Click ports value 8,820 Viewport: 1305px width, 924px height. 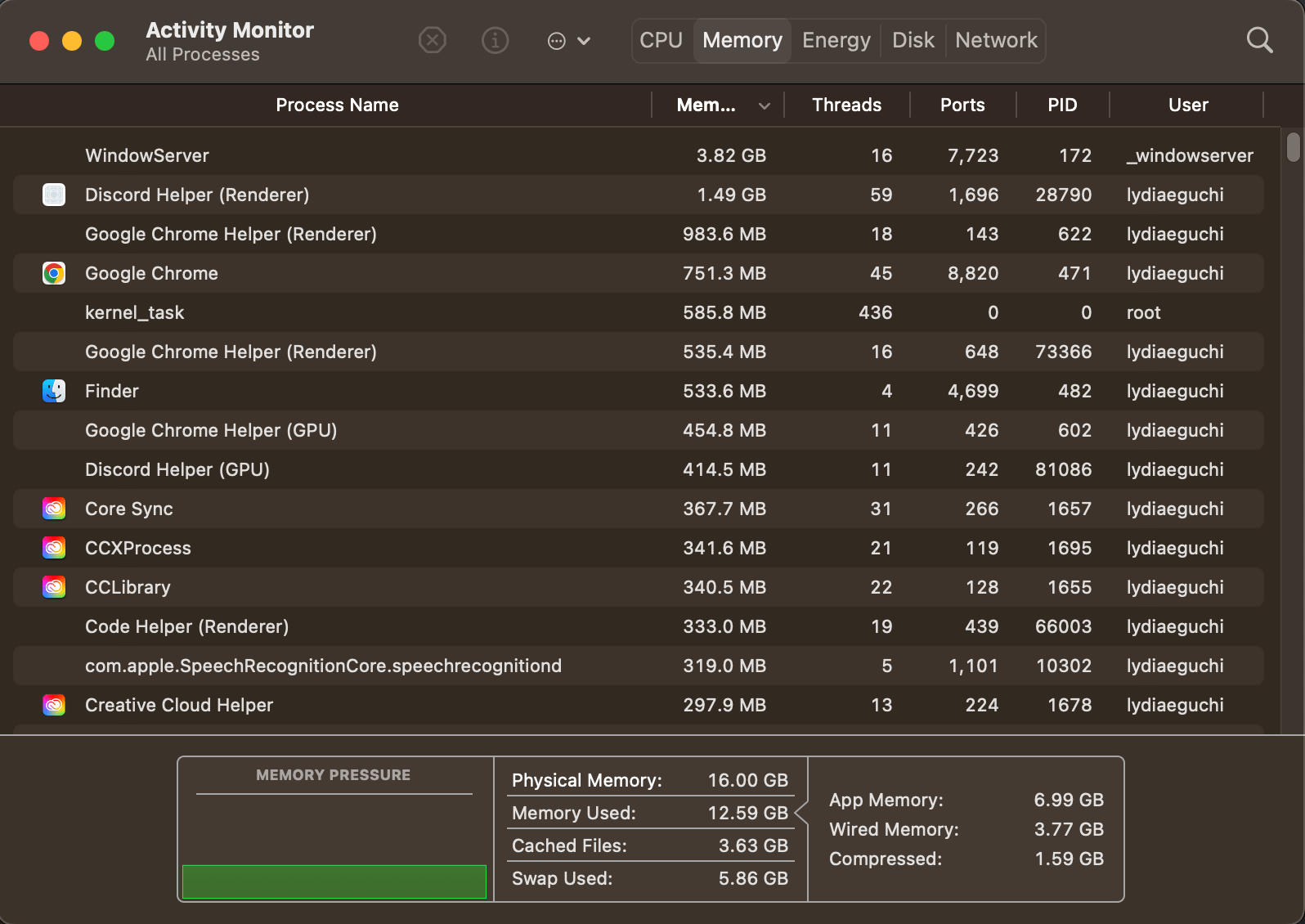(x=973, y=273)
